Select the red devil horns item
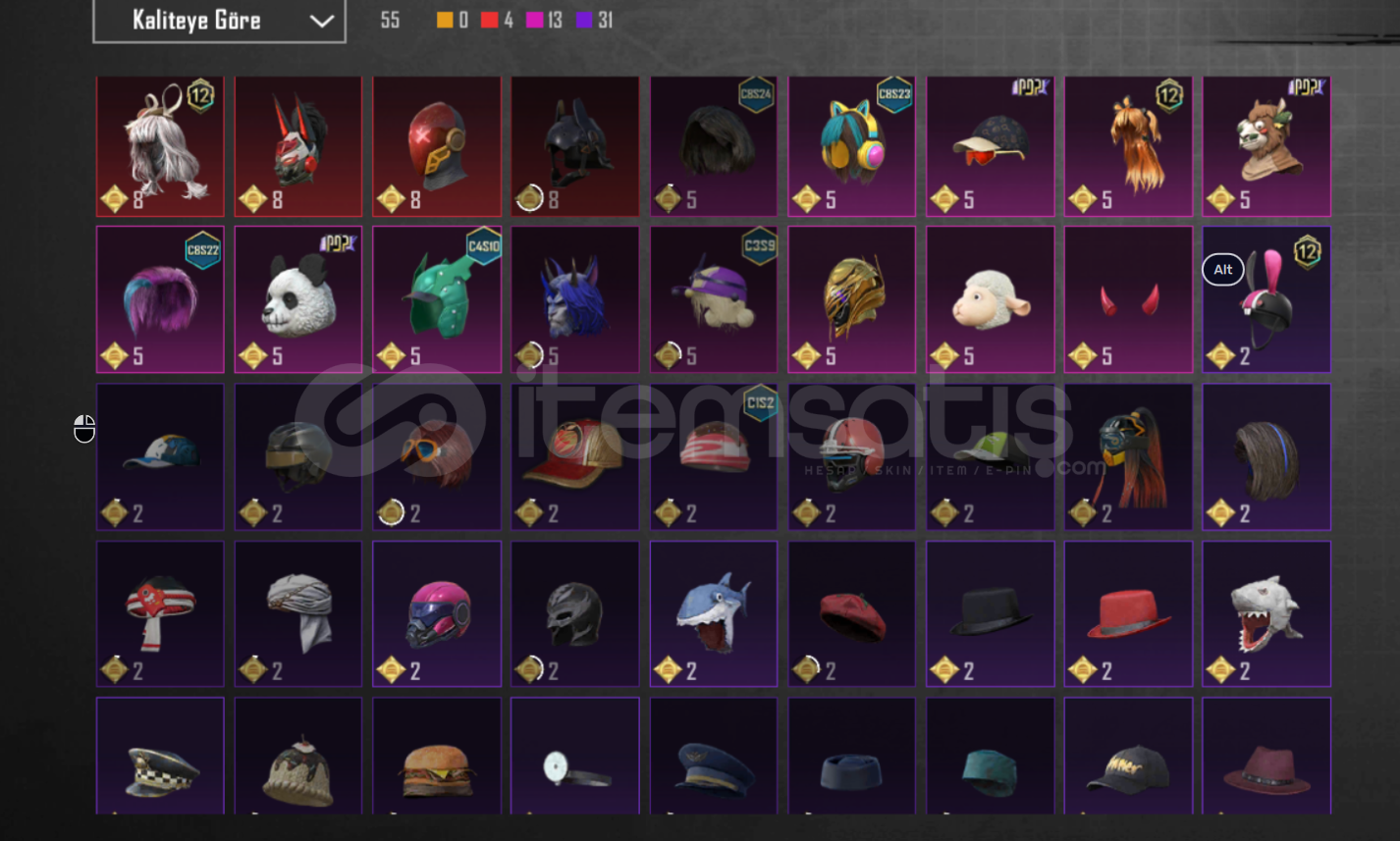1400x841 pixels. pos(1128,300)
